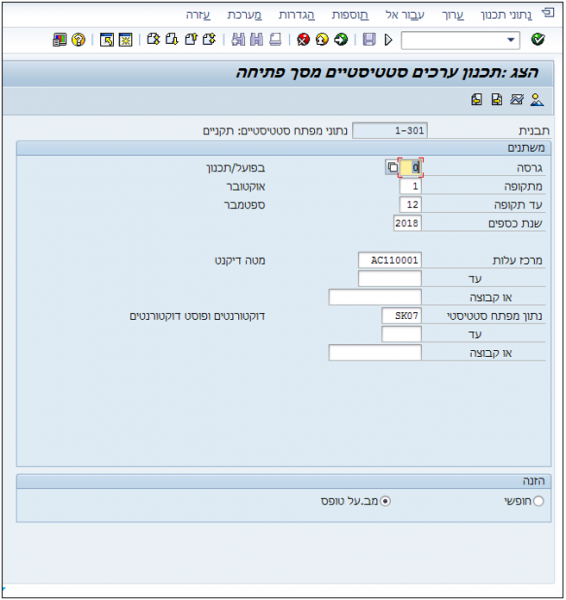Click the Previous Page icon
The image size is (566, 600).
[x=191, y=39]
